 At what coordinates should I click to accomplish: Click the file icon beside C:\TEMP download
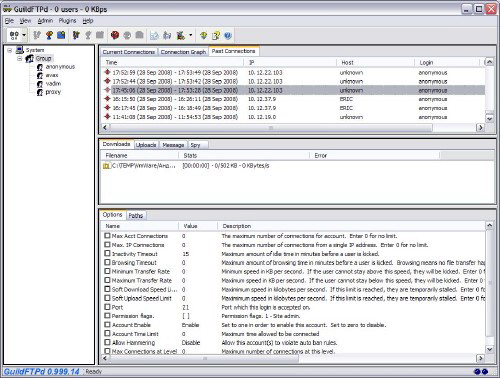coord(107,166)
